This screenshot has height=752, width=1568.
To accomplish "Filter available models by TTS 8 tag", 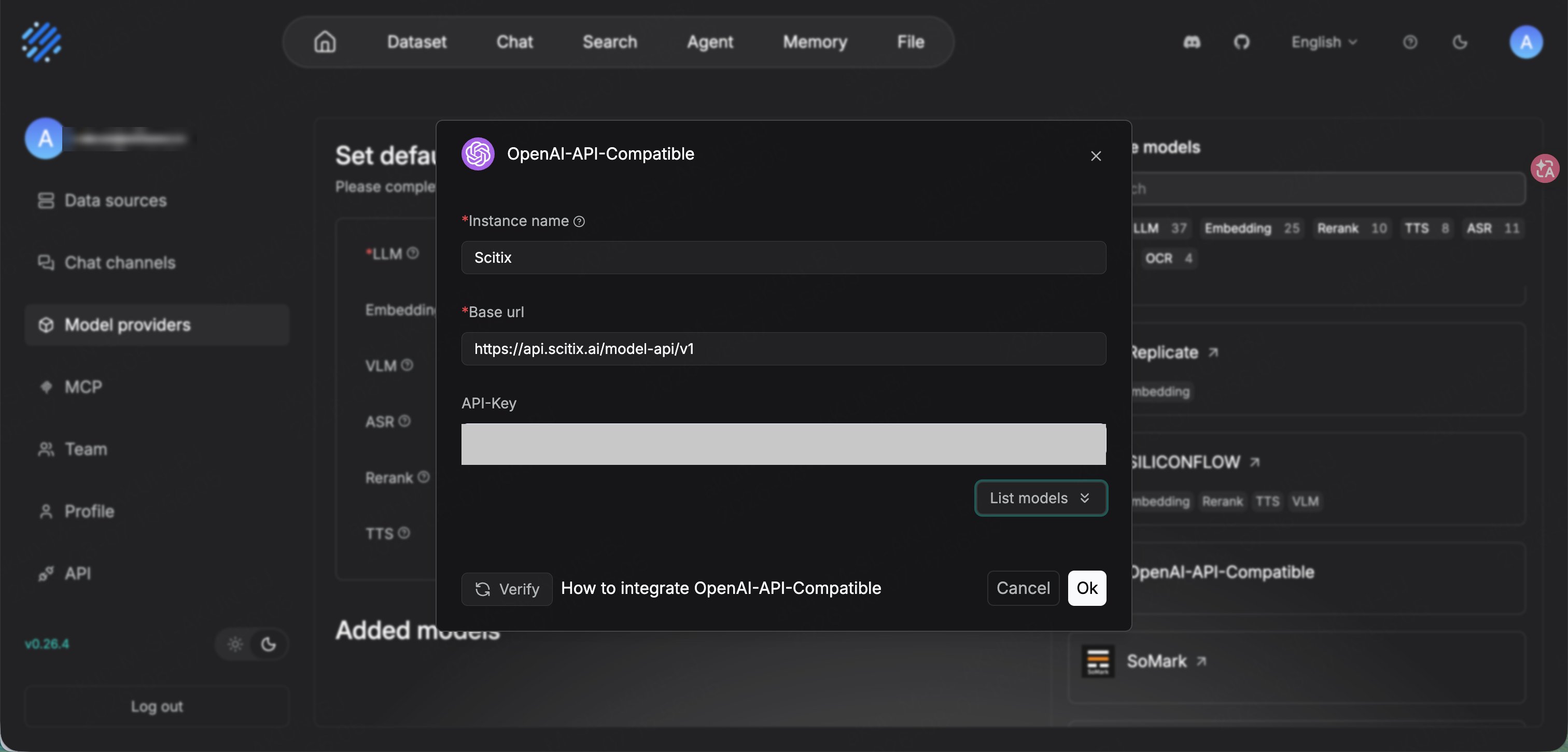I will pyautogui.click(x=1426, y=228).
